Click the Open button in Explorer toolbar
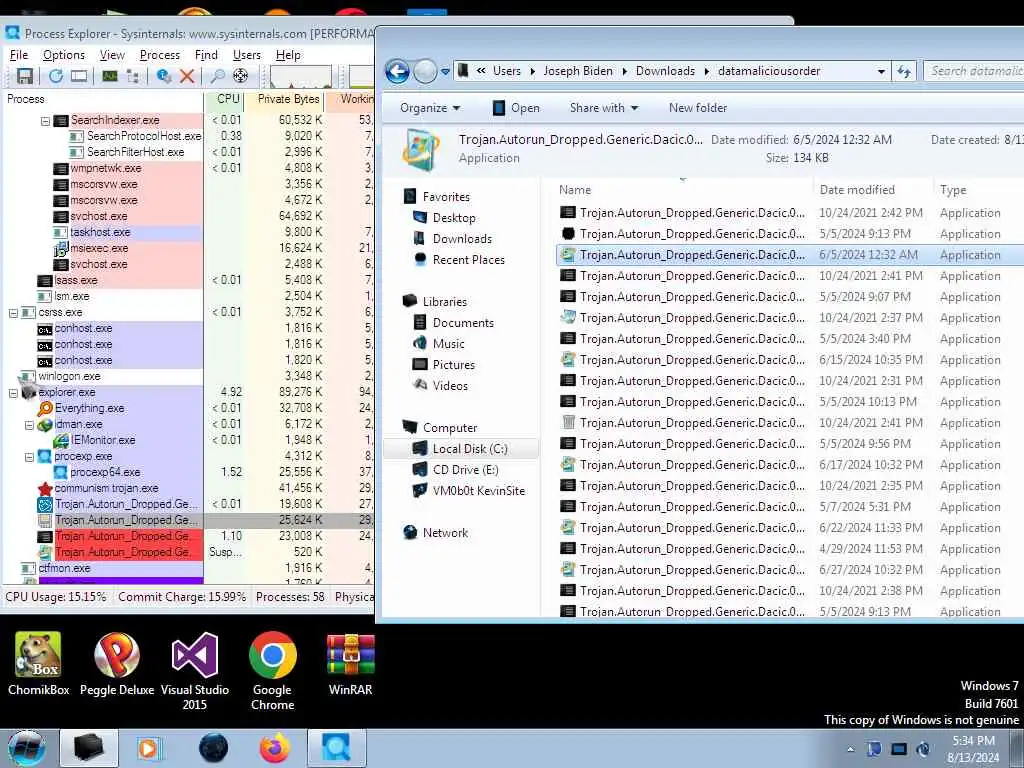 516,108
